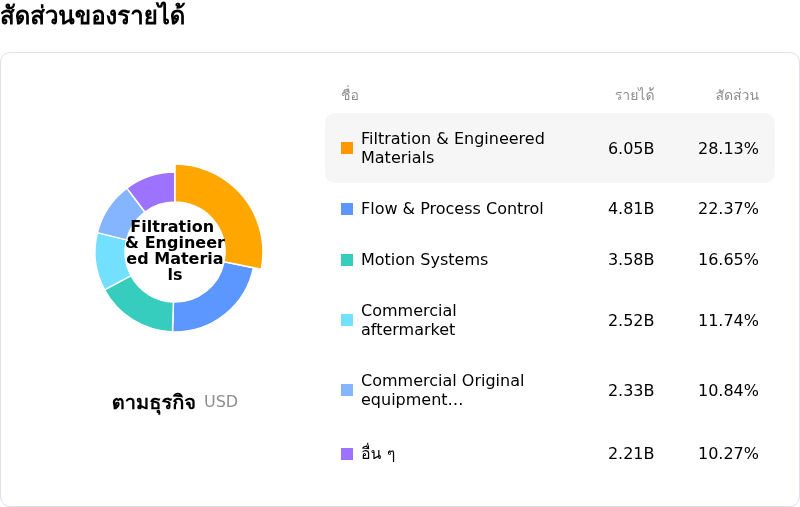This screenshot has height=507, width=800.
Task: Click revenue value 4.81B
Action: 631,209
